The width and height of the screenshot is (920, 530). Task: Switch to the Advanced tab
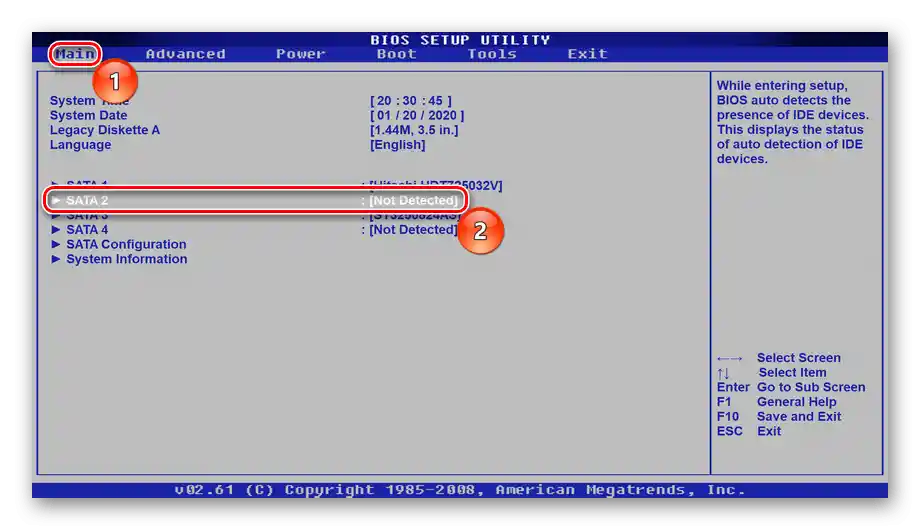pos(185,54)
